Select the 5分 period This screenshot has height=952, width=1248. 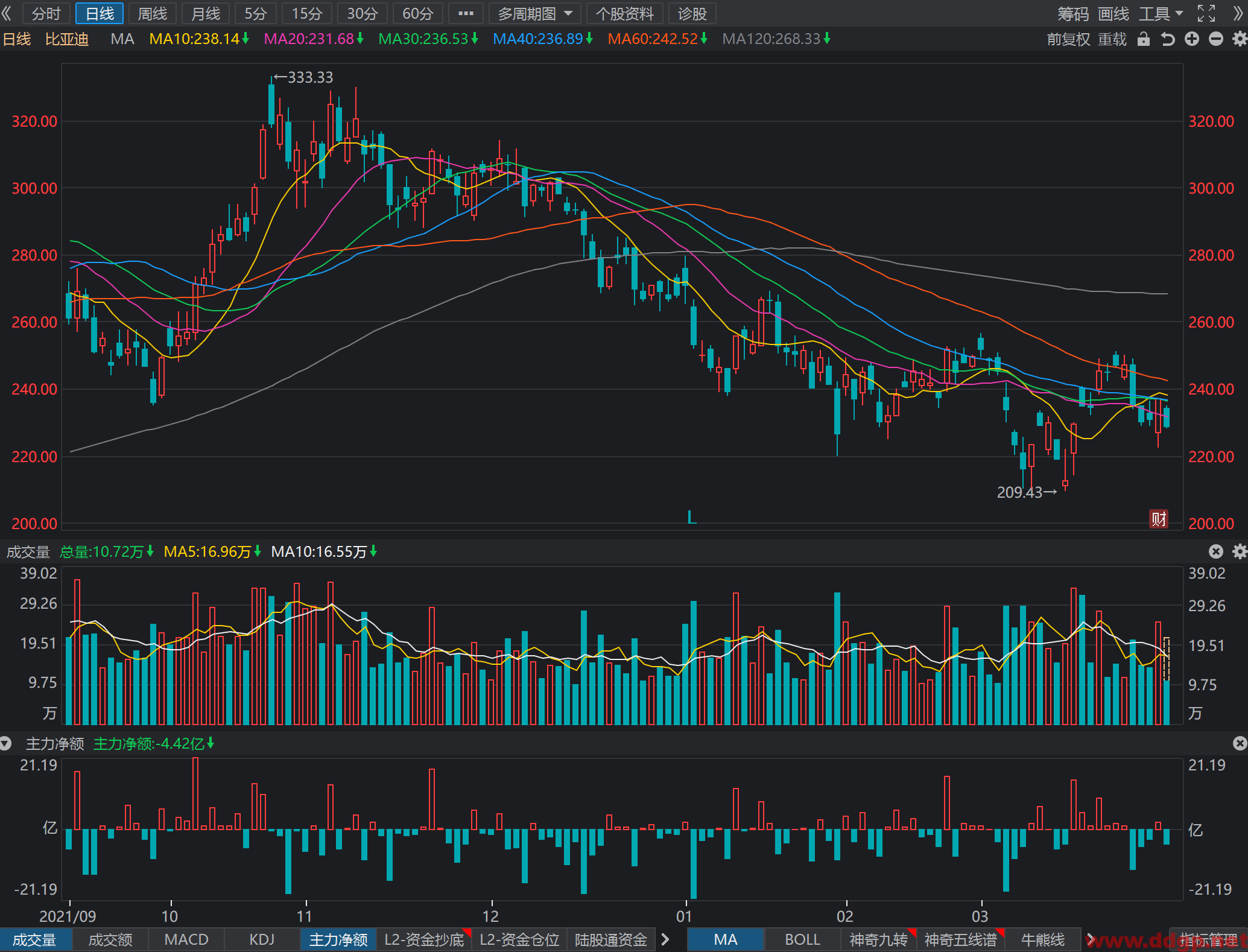click(256, 13)
